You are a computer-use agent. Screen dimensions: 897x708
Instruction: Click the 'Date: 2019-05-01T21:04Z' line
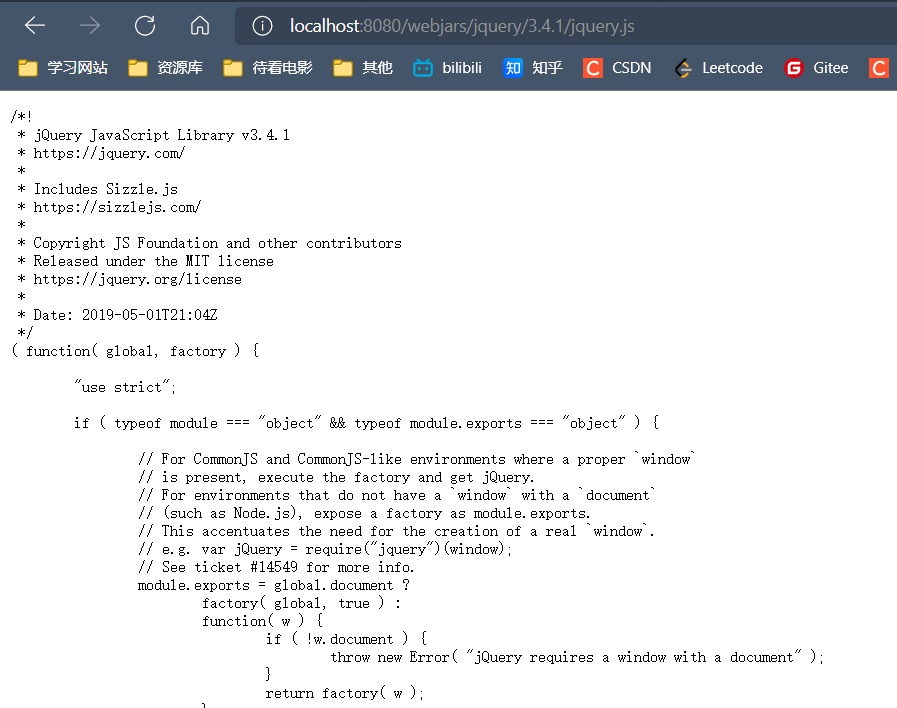click(x=125, y=315)
